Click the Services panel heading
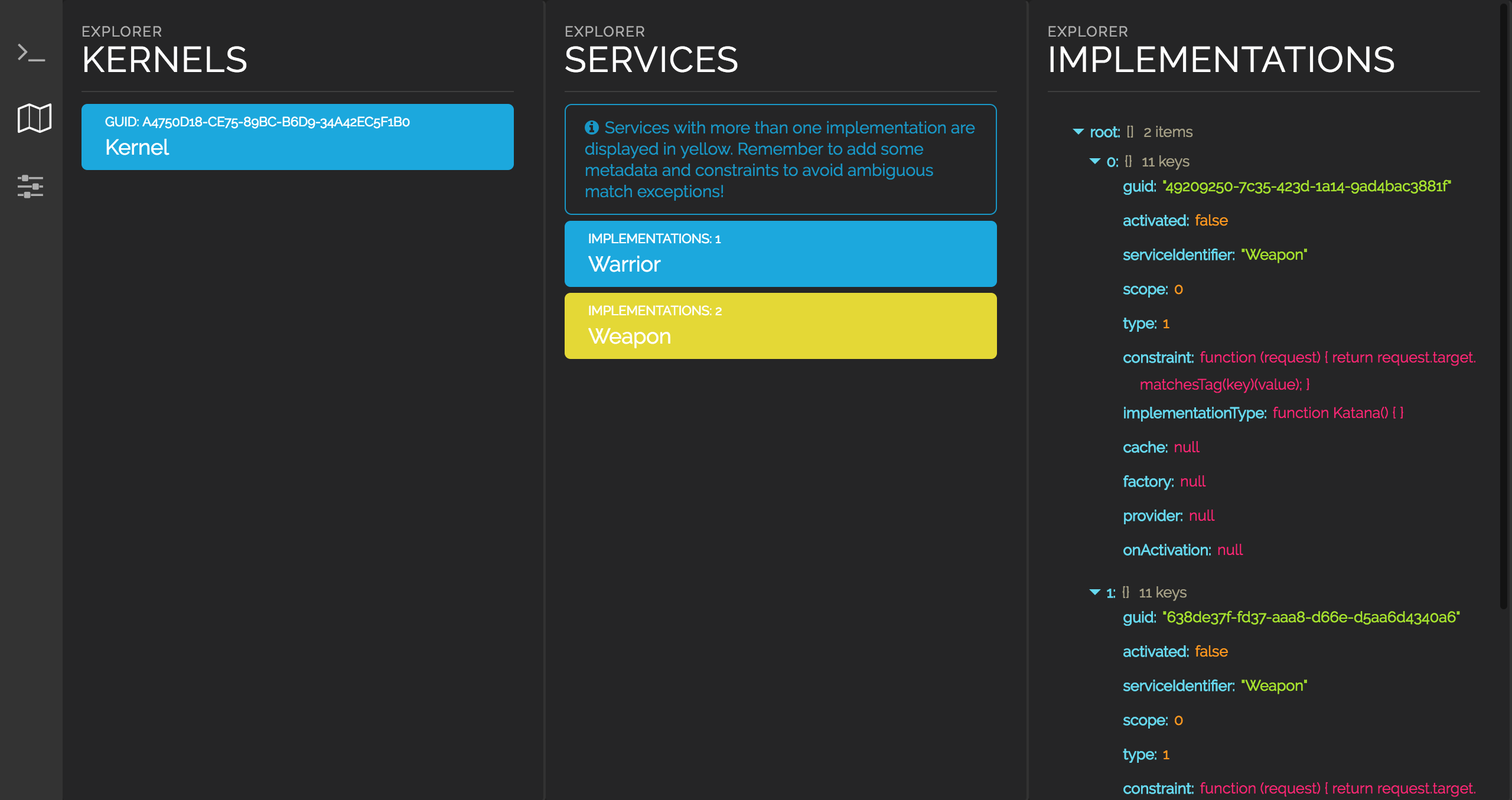1512x800 pixels. click(x=651, y=60)
